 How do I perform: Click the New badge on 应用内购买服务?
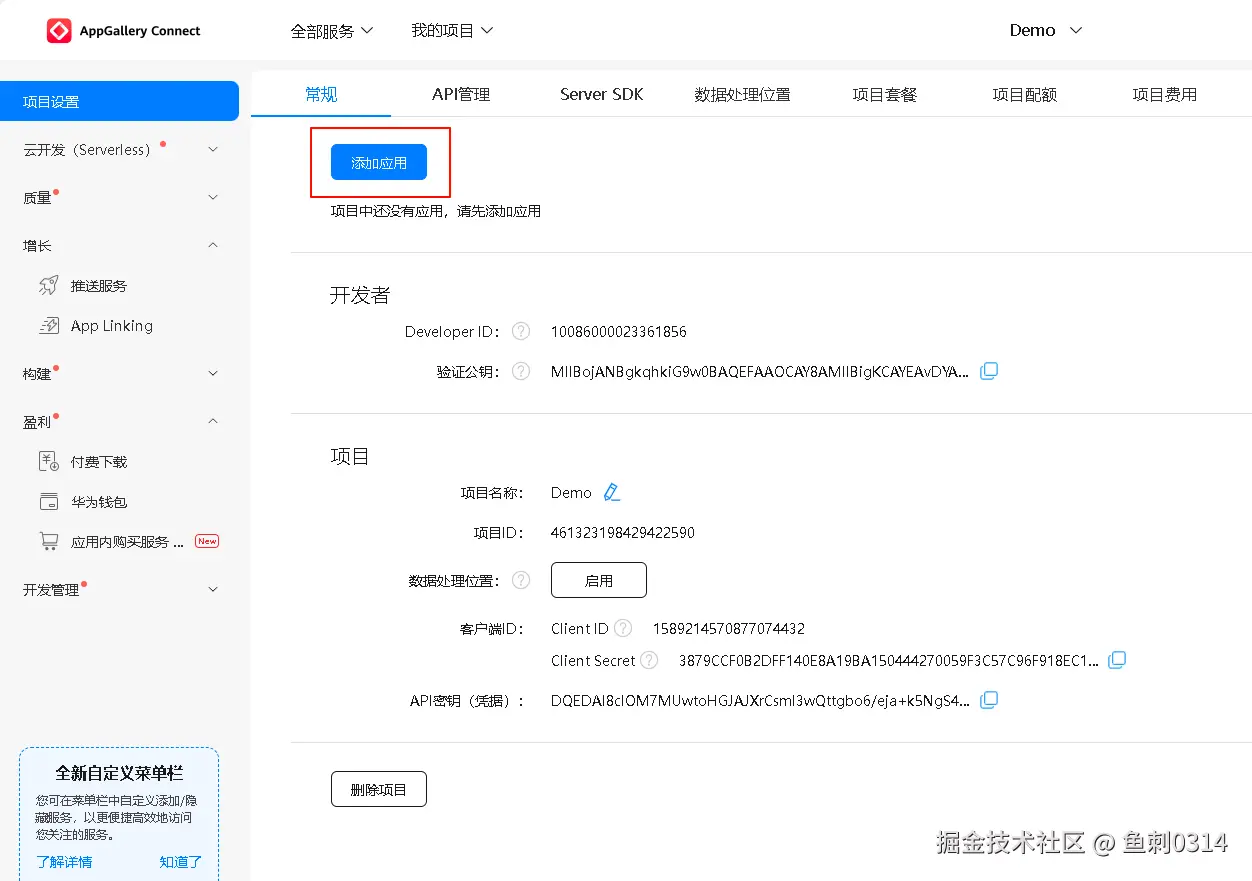[207, 541]
